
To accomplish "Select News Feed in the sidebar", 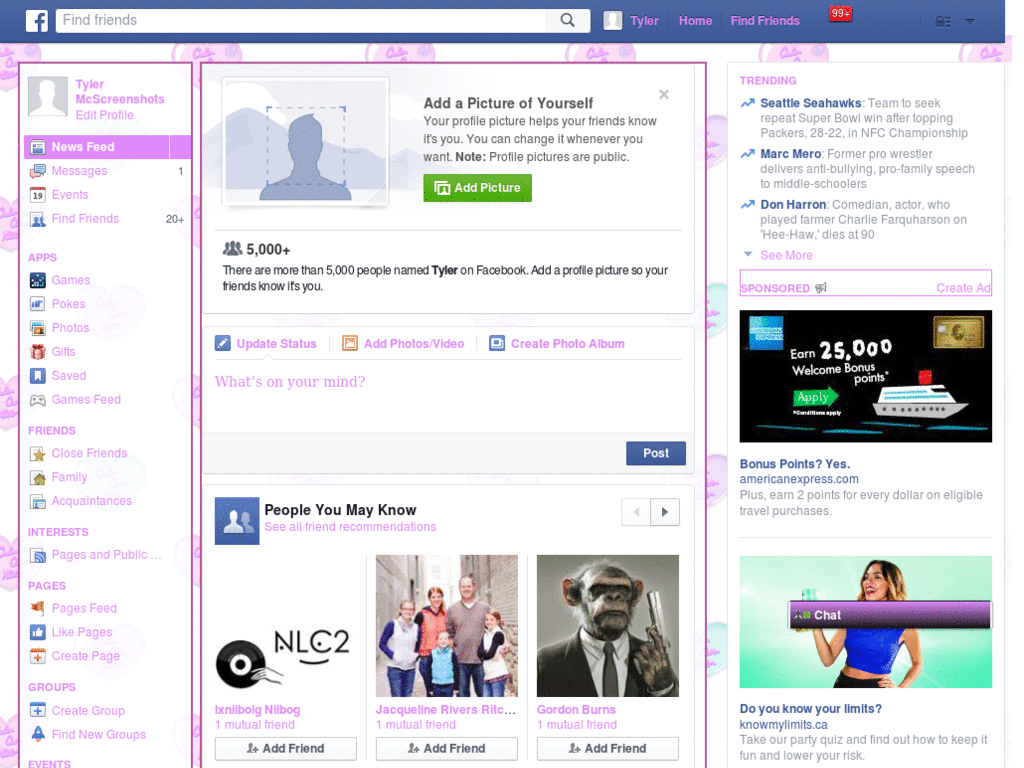I will coord(108,147).
